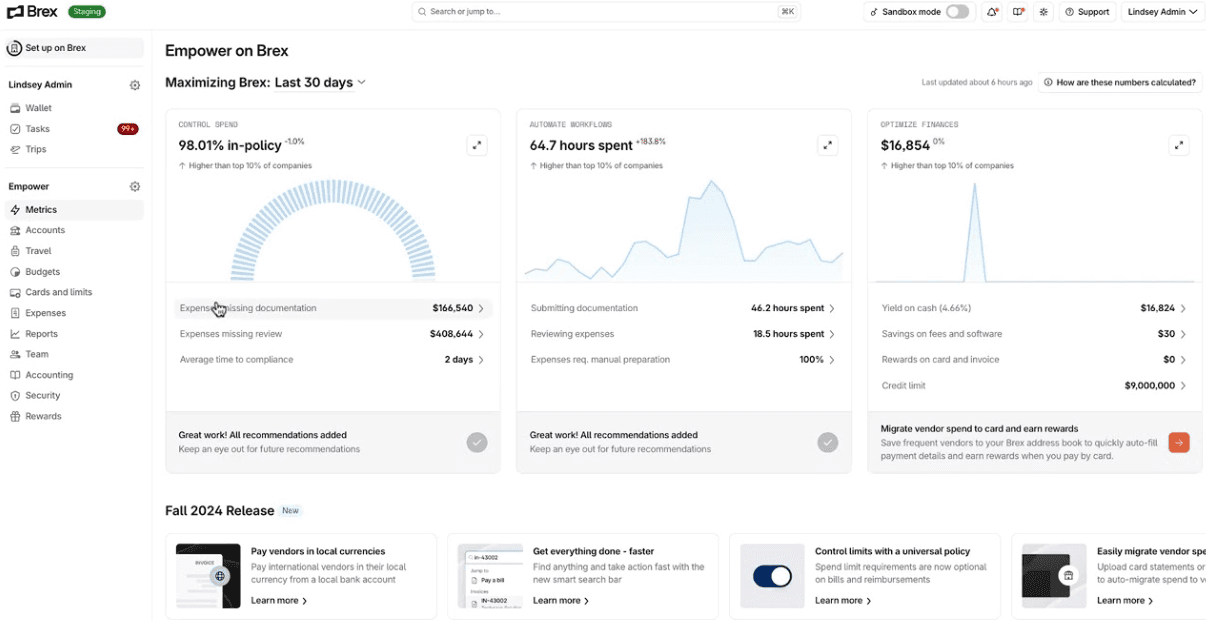Click checkmark icon in Automate Workflows recommendations
The width and height of the screenshot is (1206, 621).
828,442
